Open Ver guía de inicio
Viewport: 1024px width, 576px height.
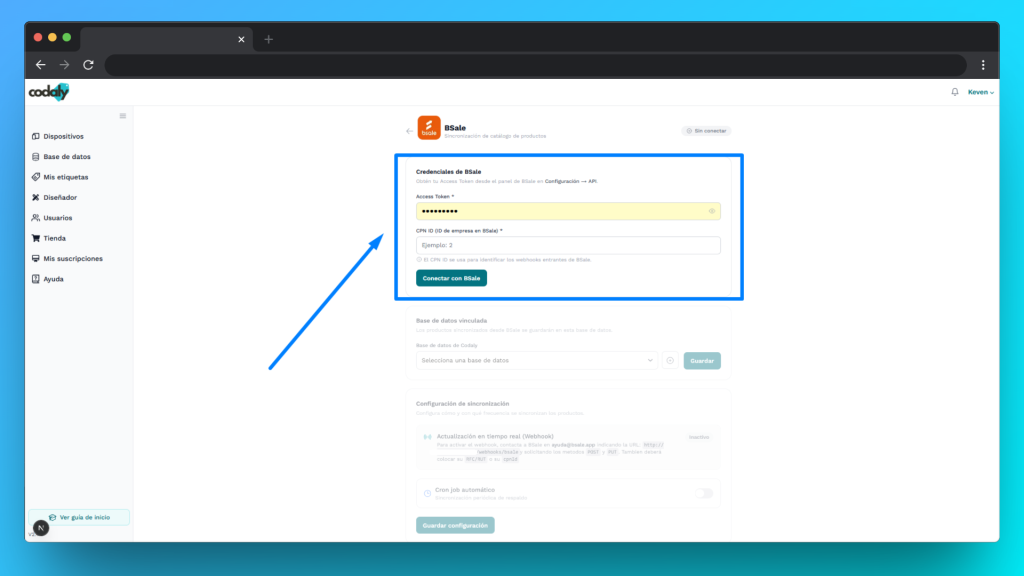[79, 517]
